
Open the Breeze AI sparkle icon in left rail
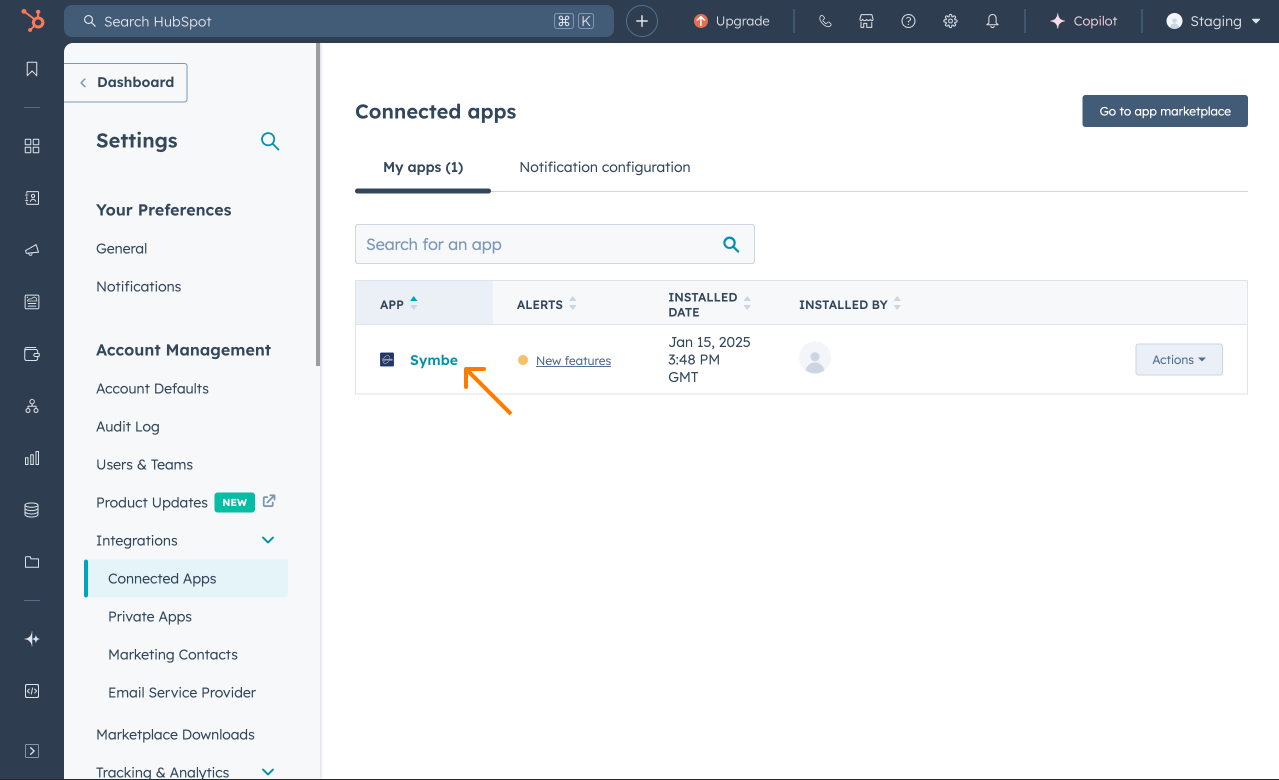click(32, 639)
